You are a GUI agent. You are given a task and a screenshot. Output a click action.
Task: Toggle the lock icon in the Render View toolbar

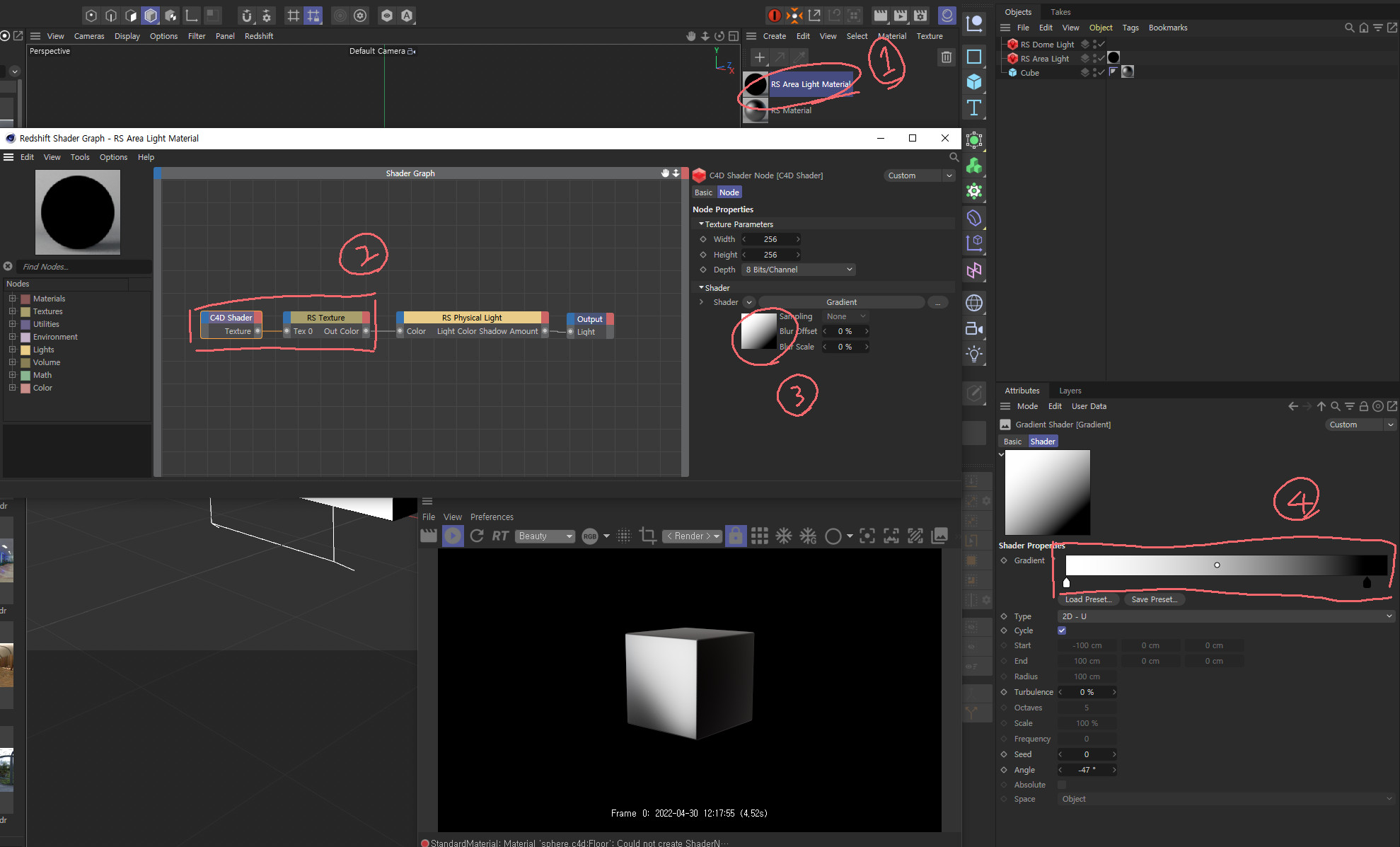pyautogui.click(x=736, y=536)
